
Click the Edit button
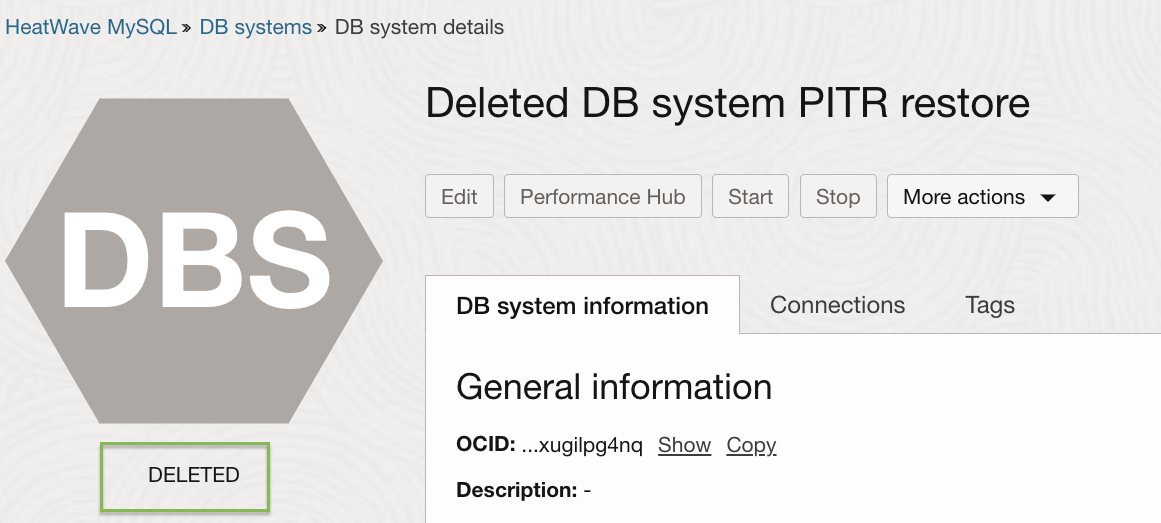coord(459,196)
